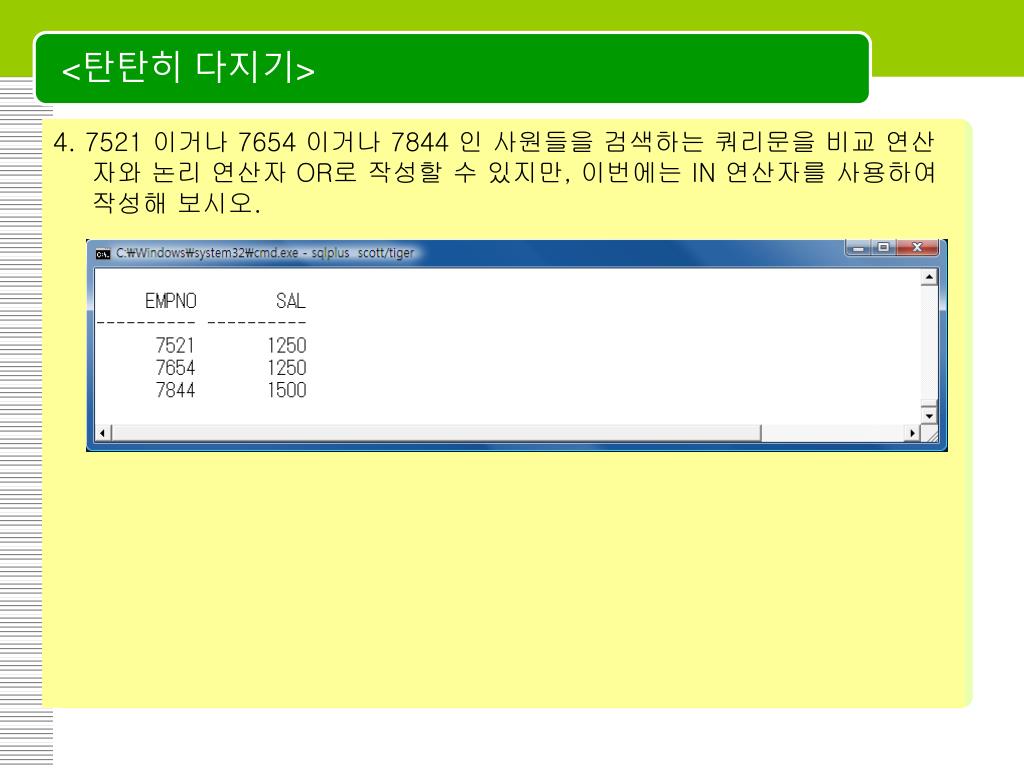
Task: Click the horizontal scrollbar left arrow
Action: [x=97, y=434]
